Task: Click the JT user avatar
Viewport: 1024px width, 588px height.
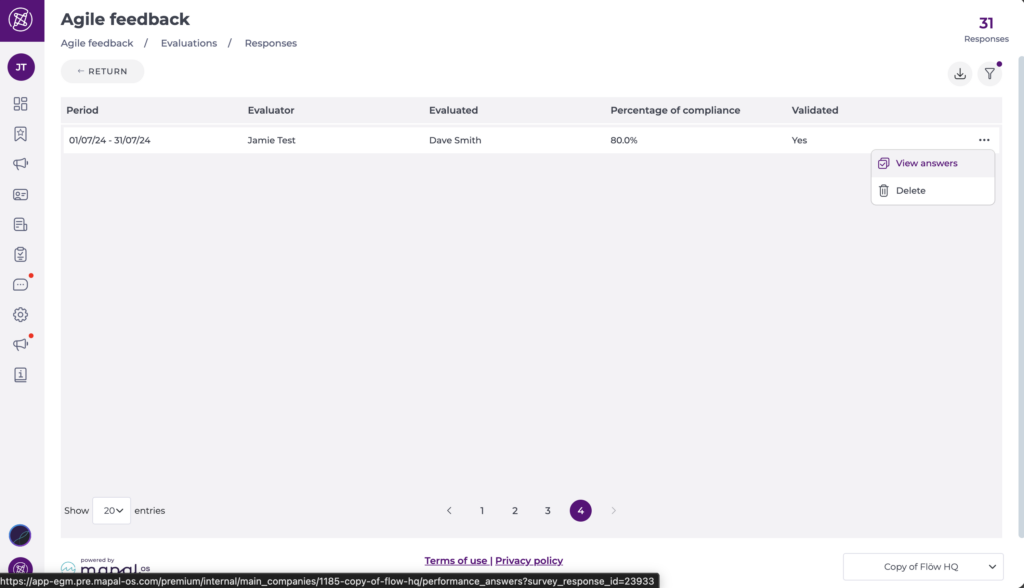Action: 21,67
